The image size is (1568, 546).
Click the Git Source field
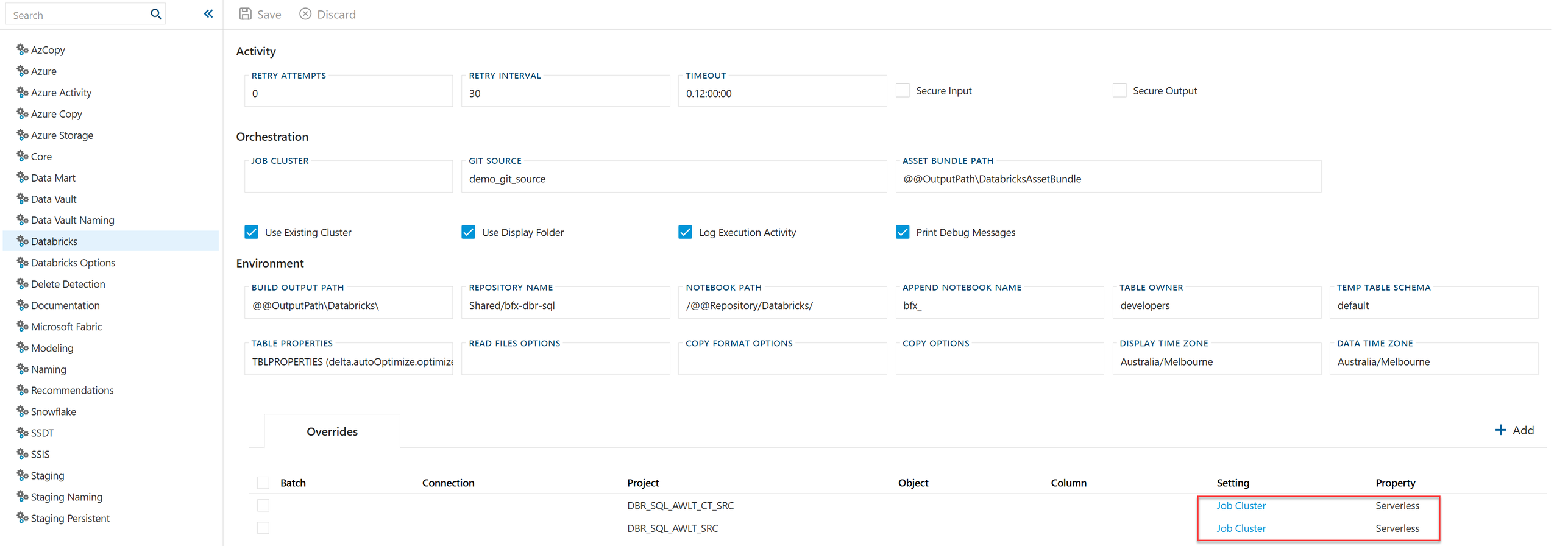[674, 176]
